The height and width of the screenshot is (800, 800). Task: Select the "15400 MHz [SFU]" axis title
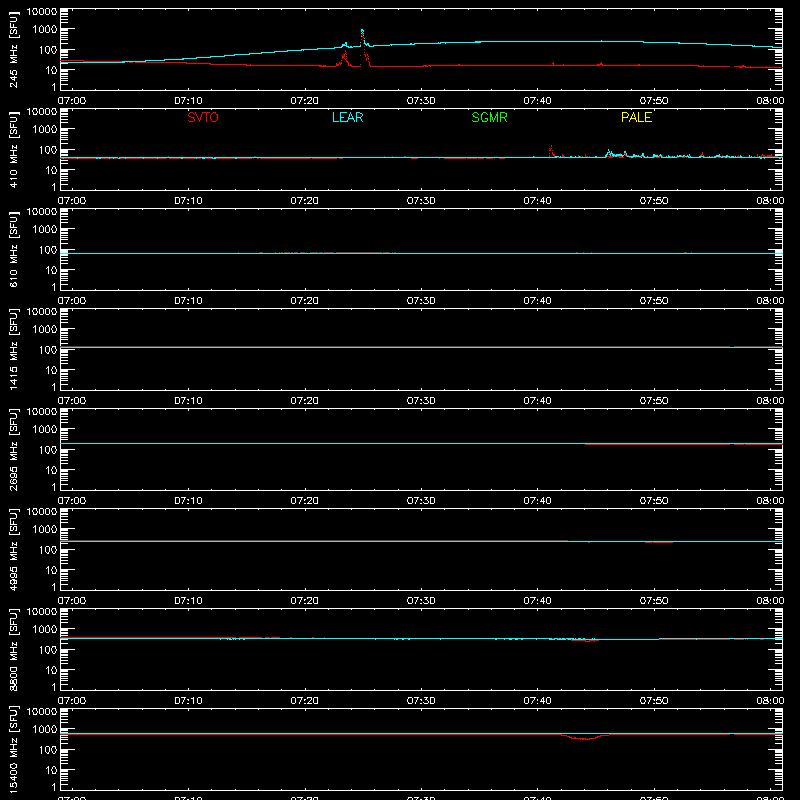(13, 749)
